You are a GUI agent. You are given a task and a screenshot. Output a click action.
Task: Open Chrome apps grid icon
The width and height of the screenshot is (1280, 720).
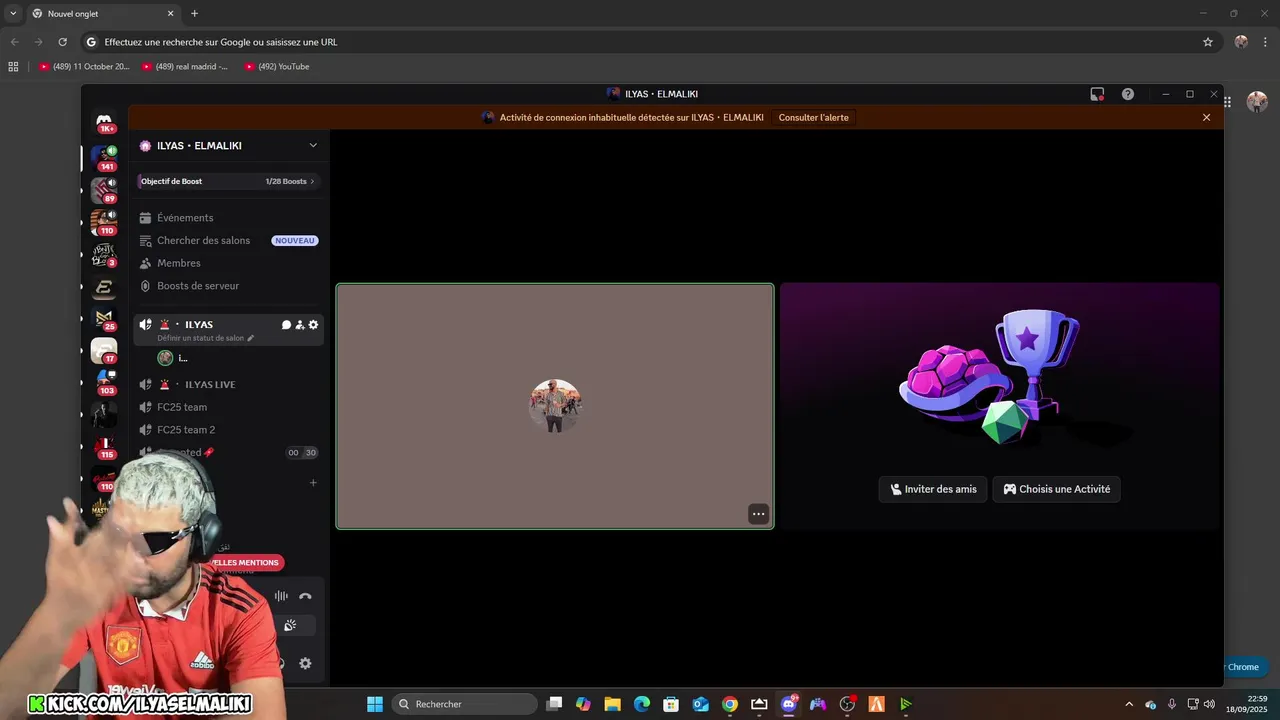tap(13, 67)
